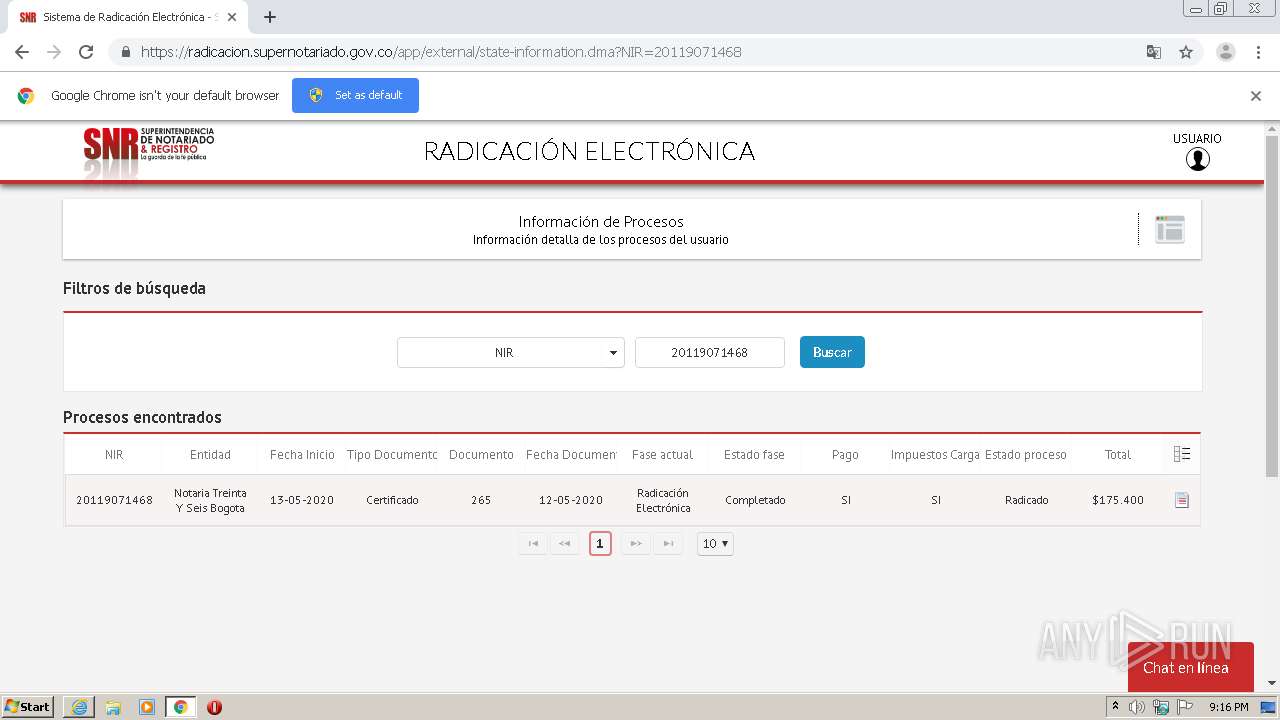Viewport: 1280px width, 720px height.
Task: Click the Chrome forward arrow
Action: [54, 52]
